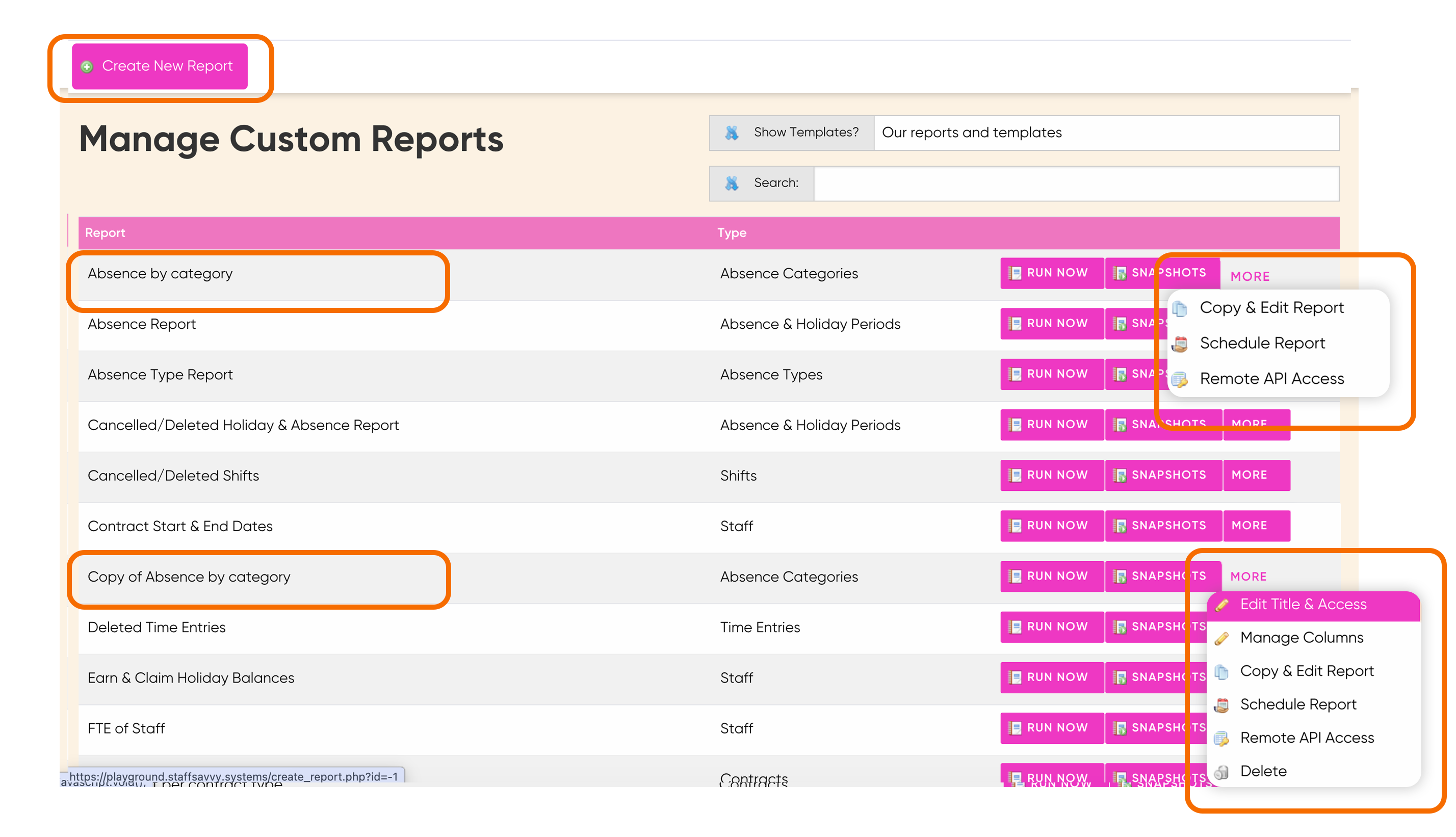The width and height of the screenshot is (1456, 837).
Task: Click calendar icon beside first Schedule Report
Action: 1180,345
